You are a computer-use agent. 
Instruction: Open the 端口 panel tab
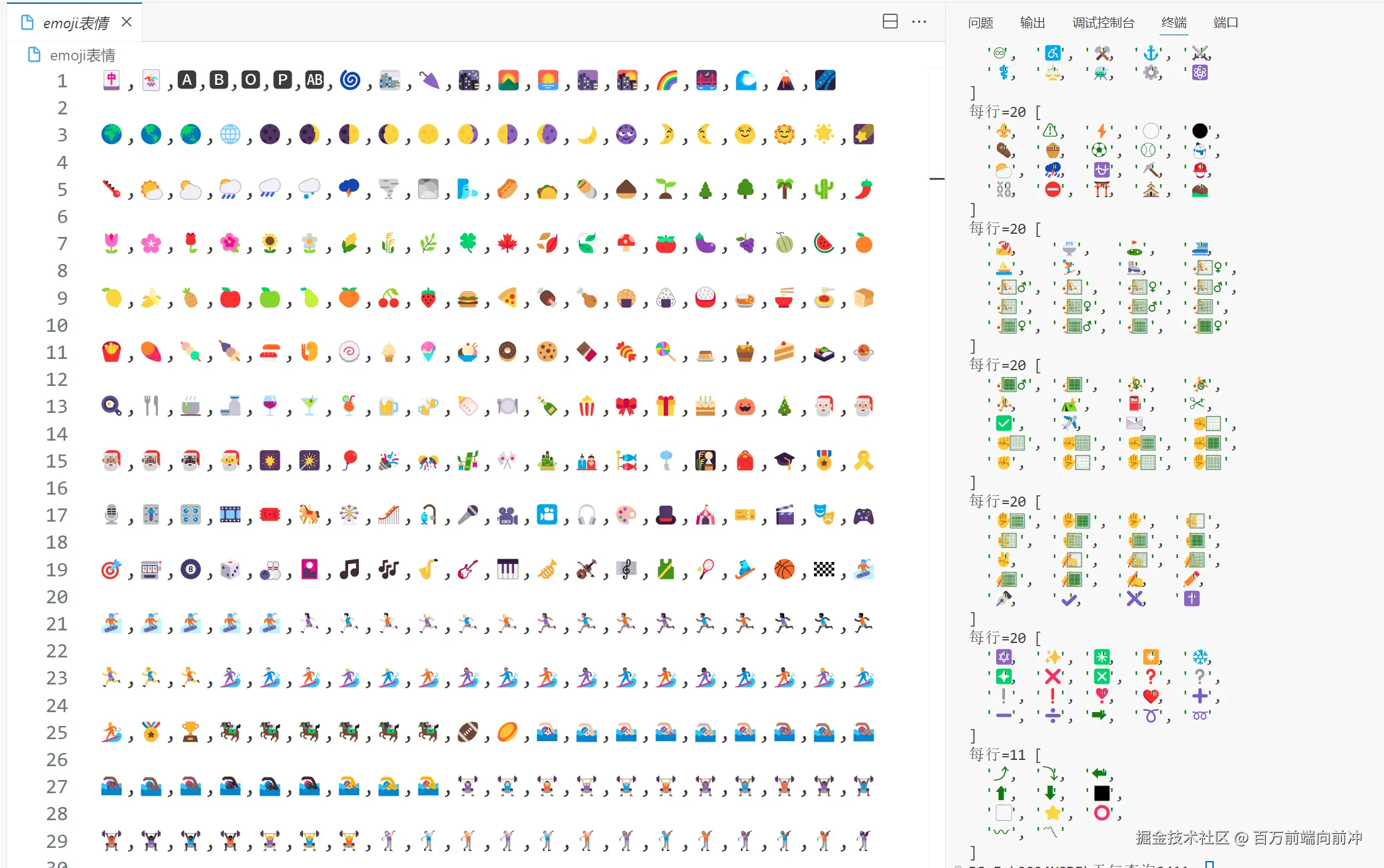1226,23
